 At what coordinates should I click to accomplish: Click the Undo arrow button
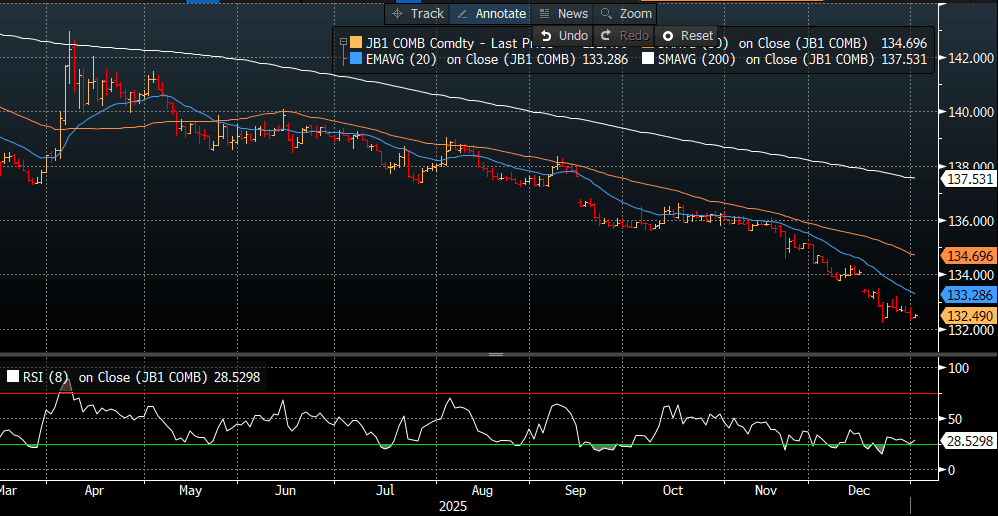[x=564, y=36]
